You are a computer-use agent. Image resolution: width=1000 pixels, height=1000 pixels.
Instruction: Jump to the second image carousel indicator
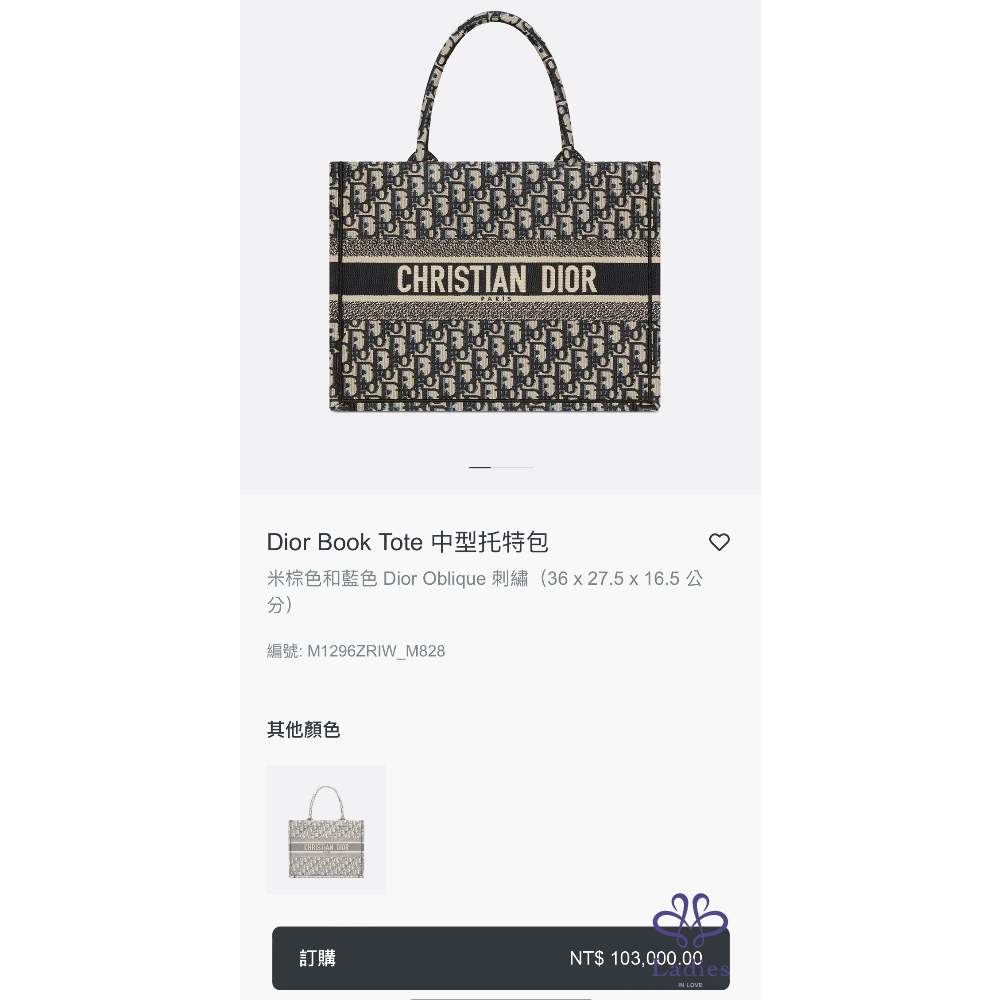[512, 467]
